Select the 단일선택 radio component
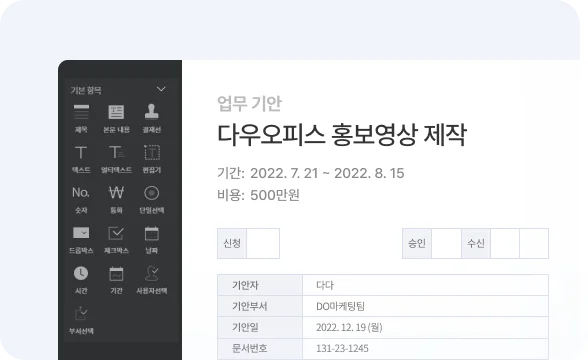The height and width of the screenshot is (360, 588). pyautogui.click(x=152, y=193)
